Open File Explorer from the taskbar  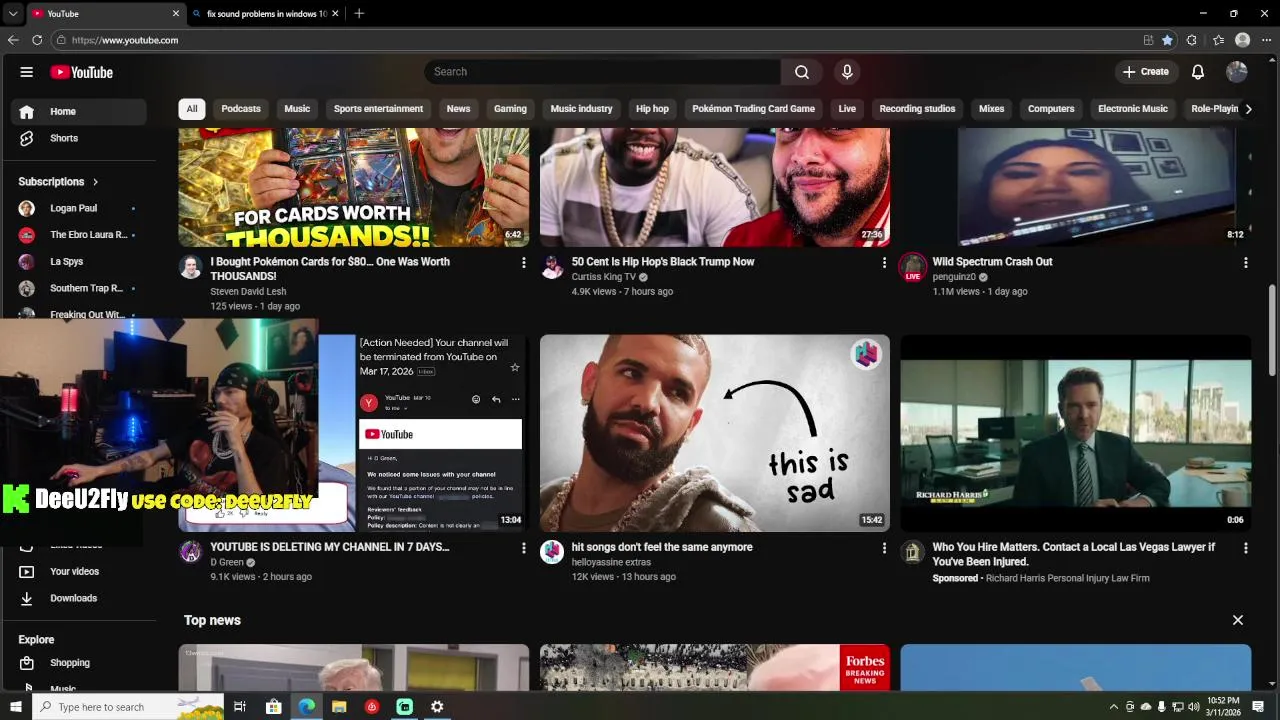[339, 707]
